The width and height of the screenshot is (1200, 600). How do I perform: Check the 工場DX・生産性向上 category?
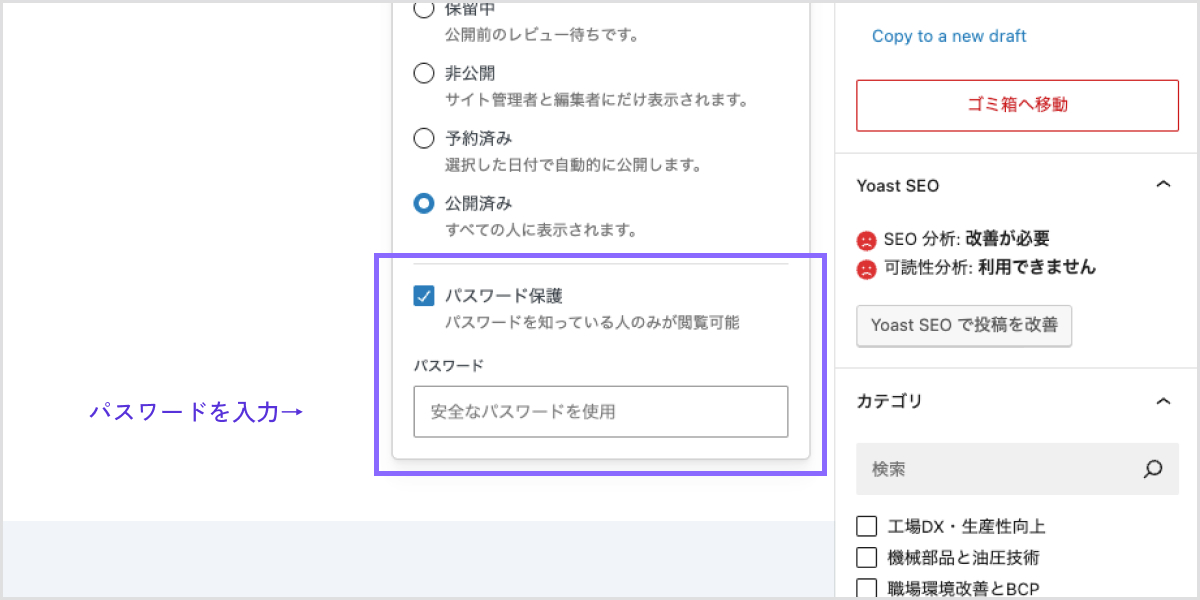click(867, 526)
